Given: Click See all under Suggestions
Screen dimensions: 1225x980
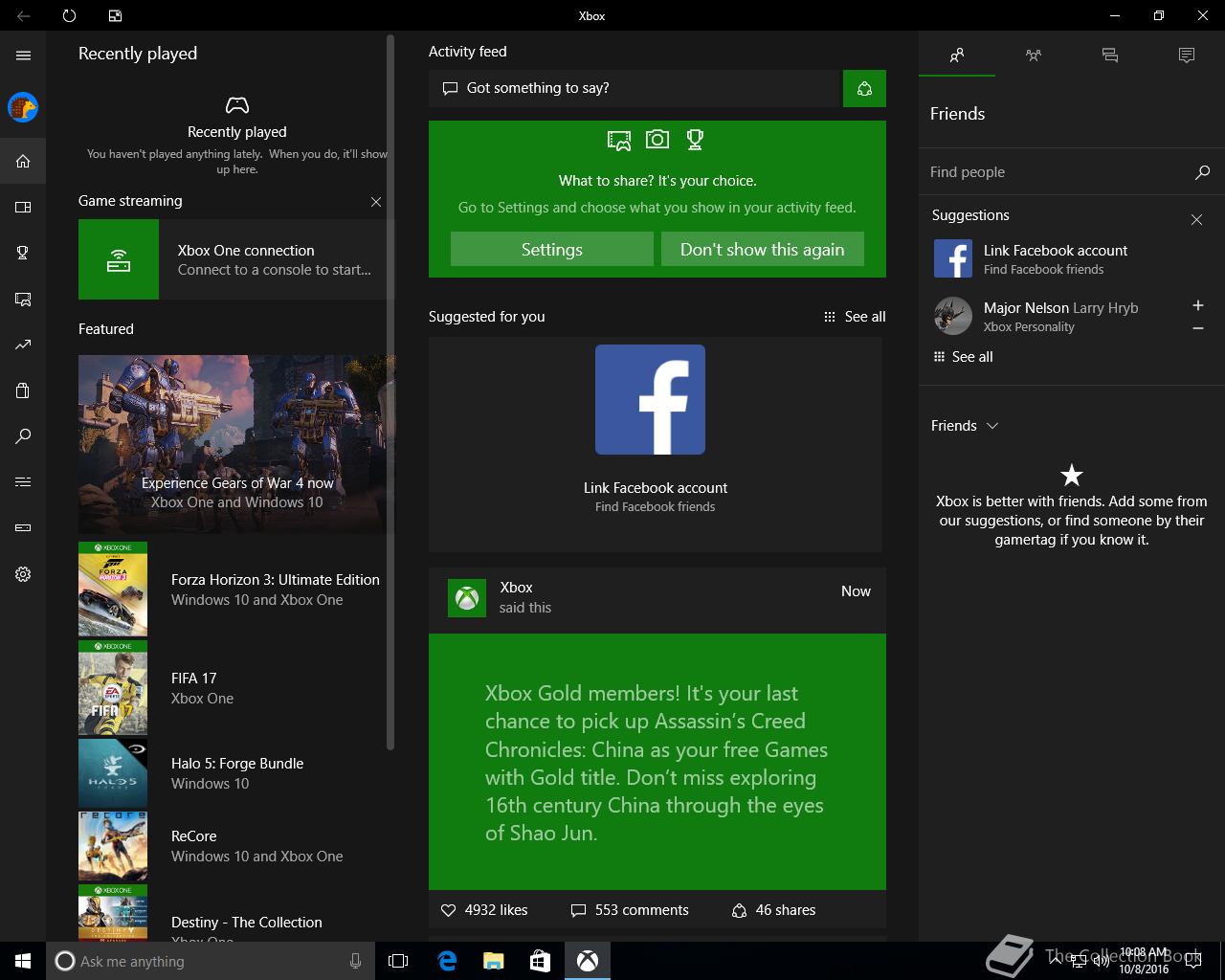Looking at the screenshot, I should [x=964, y=357].
